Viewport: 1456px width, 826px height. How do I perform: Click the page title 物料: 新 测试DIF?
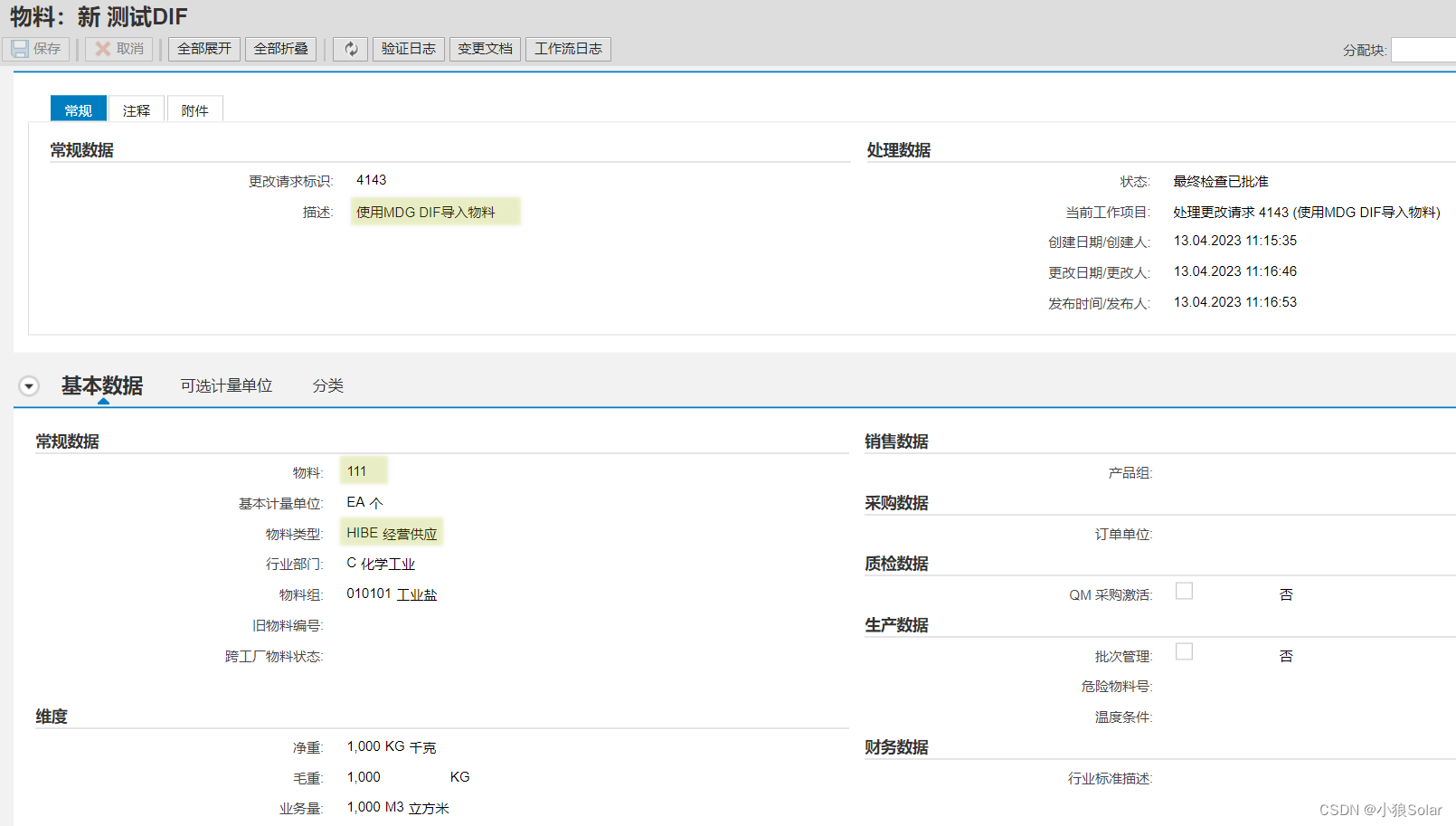pyautogui.click(x=99, y=16)
